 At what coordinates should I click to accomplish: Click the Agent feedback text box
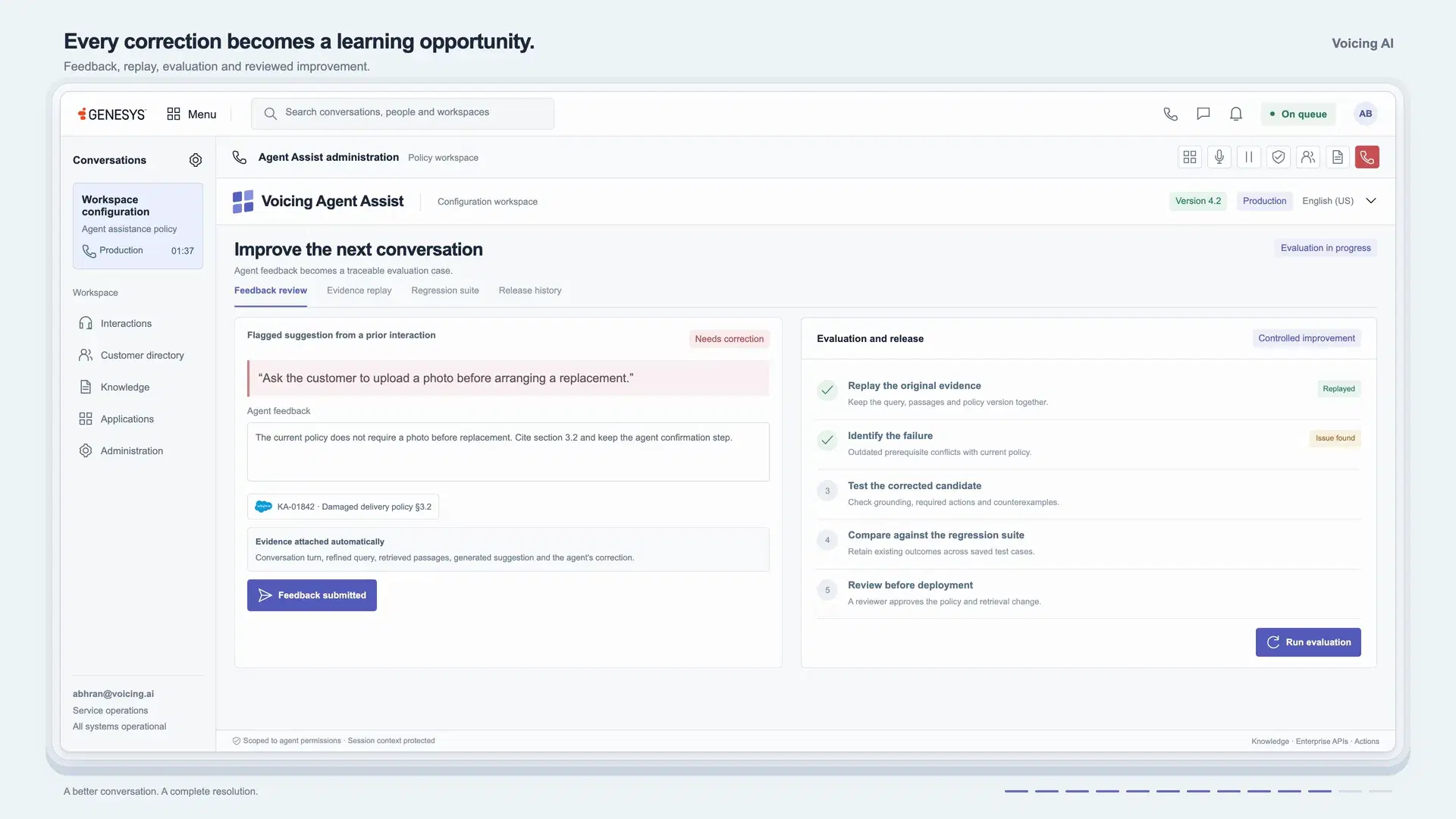click(x=508, y=452)
